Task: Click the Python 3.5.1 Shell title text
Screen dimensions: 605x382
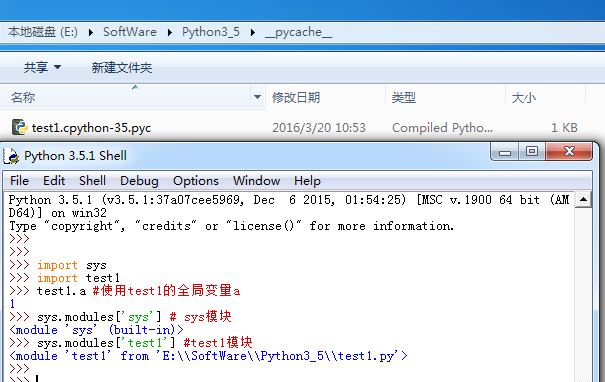Action: (x=75, y=156)
